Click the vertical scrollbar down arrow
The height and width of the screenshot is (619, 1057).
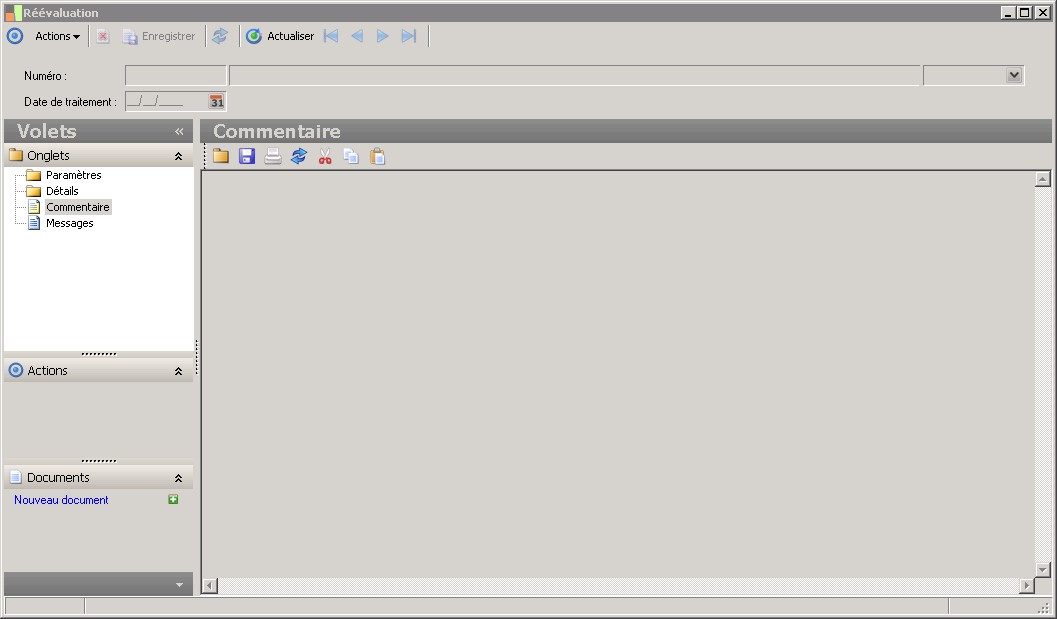click(1043, 570)
